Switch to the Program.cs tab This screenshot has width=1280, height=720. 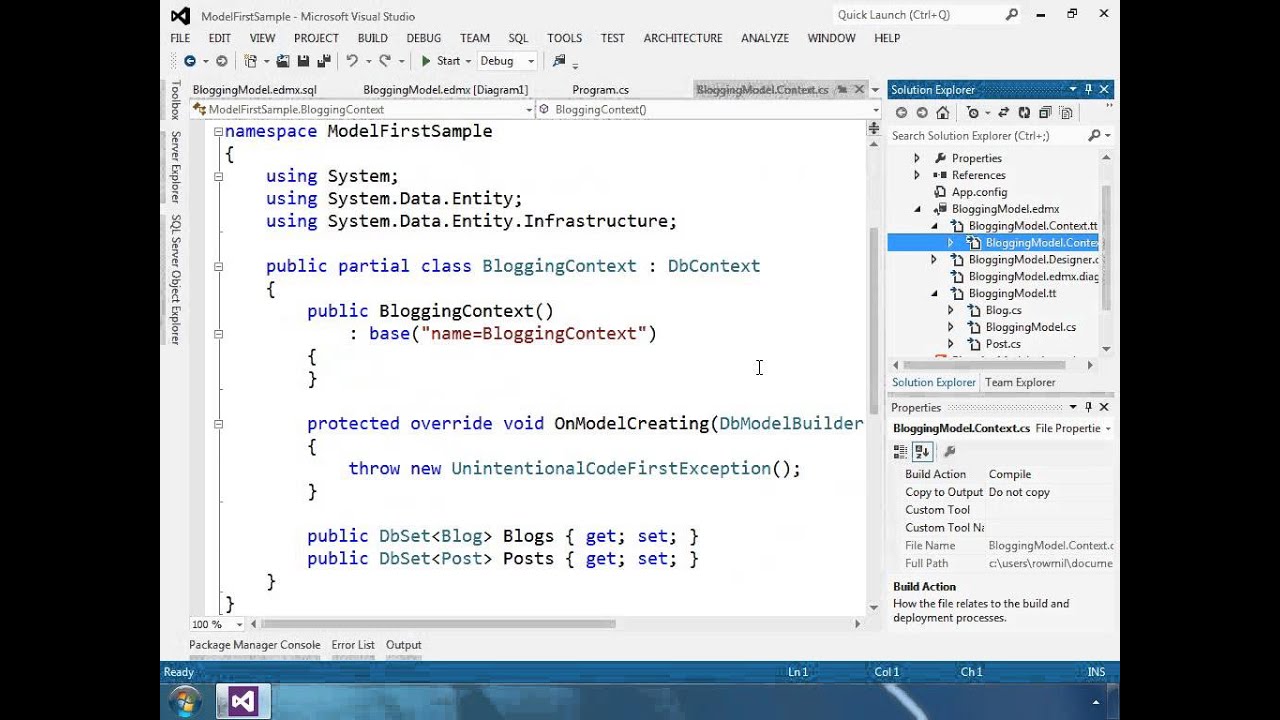tap(600, 90)
